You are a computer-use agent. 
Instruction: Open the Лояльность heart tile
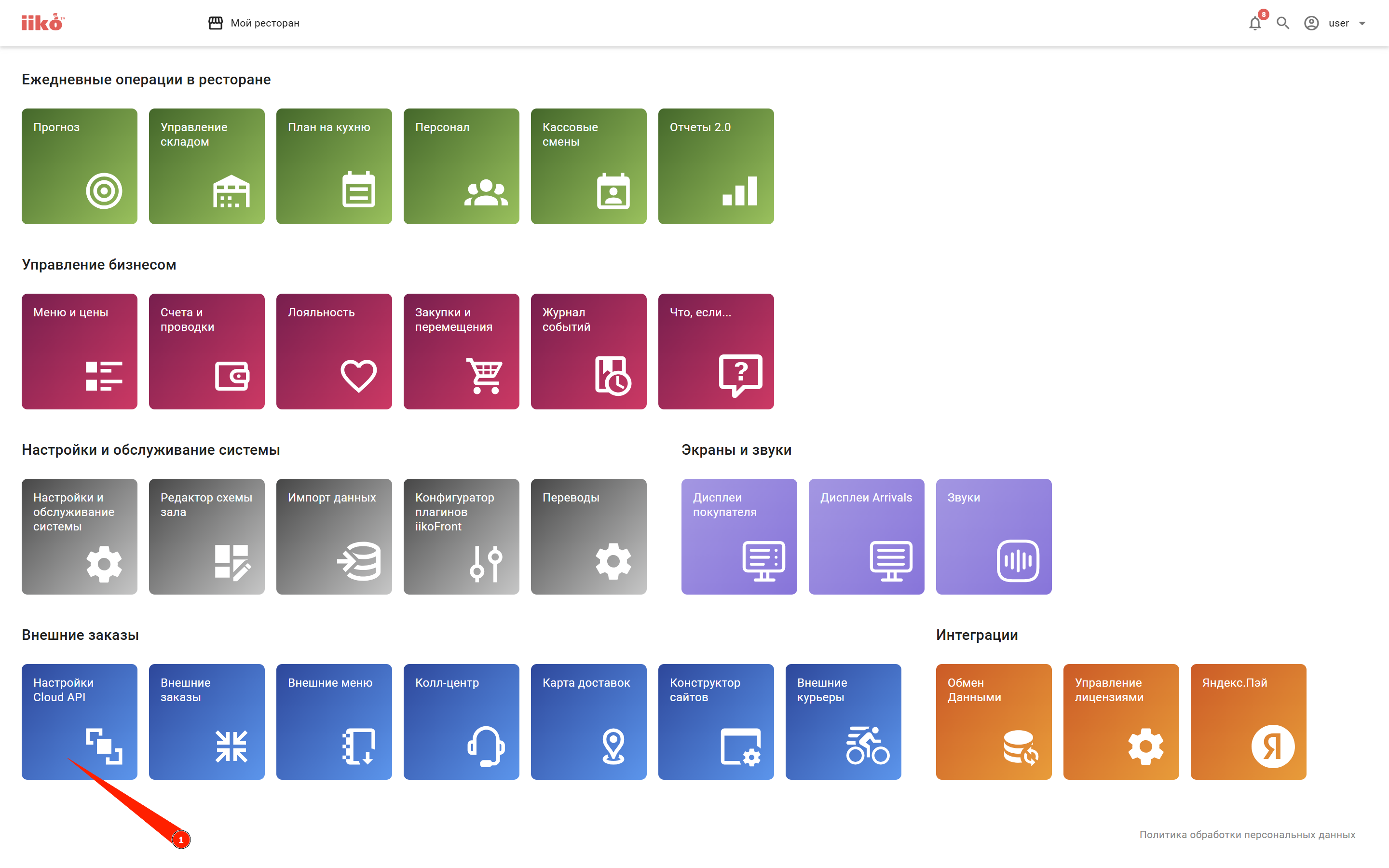click(x=334, y=352)
